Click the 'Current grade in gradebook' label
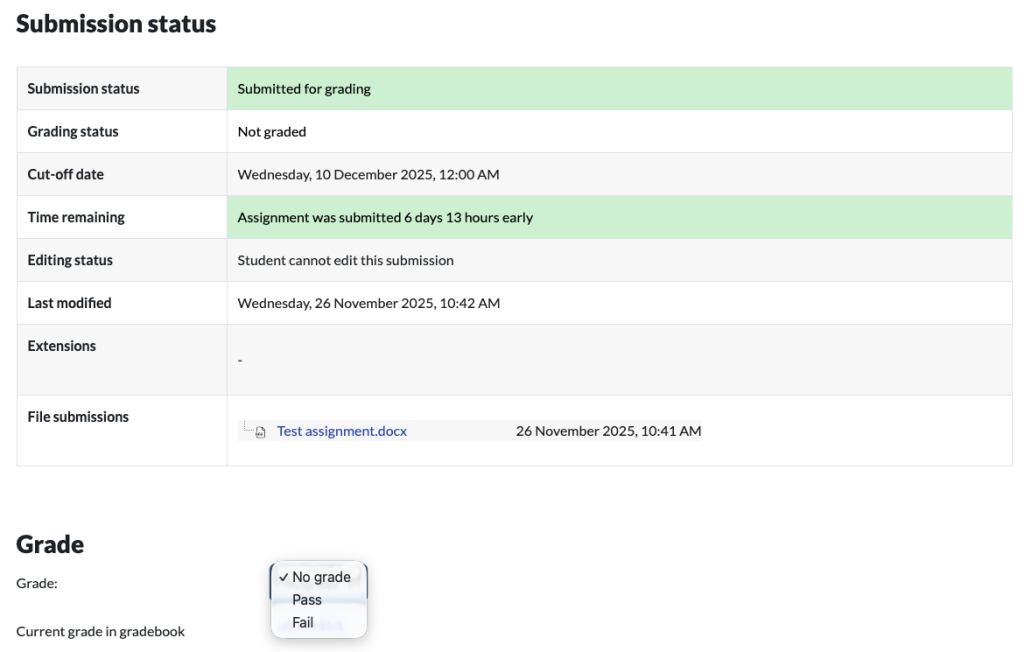This screenshot has height=652, width=1024. [100, 631]
